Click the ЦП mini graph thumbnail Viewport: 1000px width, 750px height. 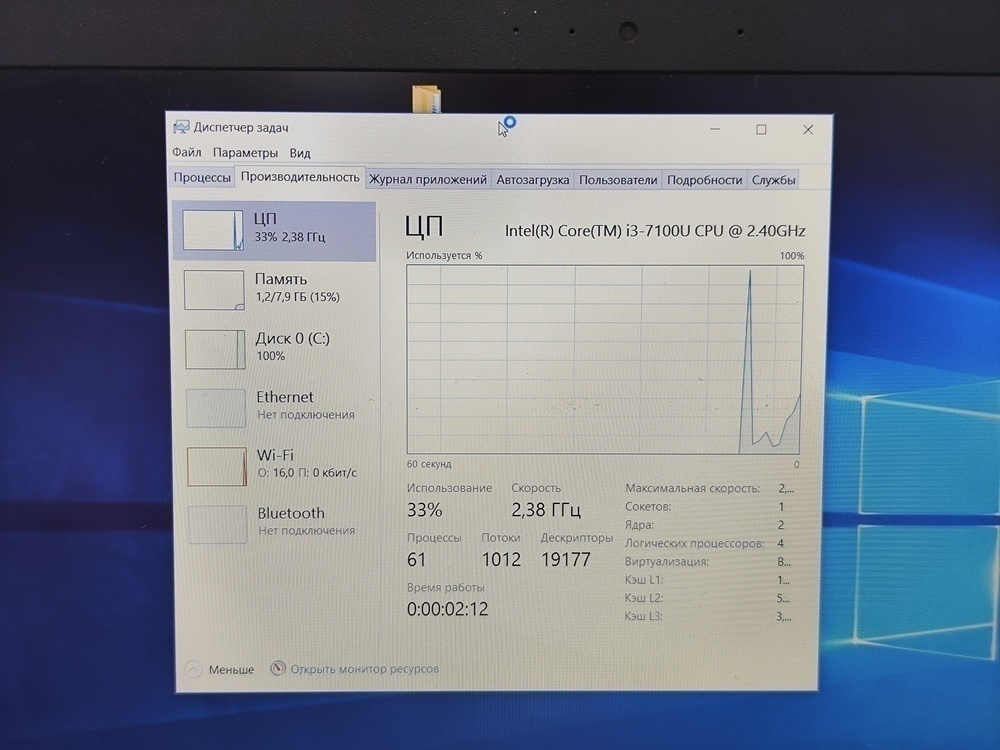pos(213,230)
